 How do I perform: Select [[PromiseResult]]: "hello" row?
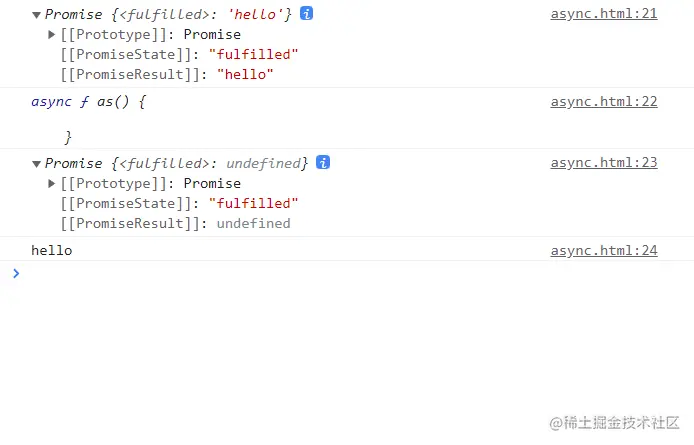pyautogui.click(x=167, y=74)
